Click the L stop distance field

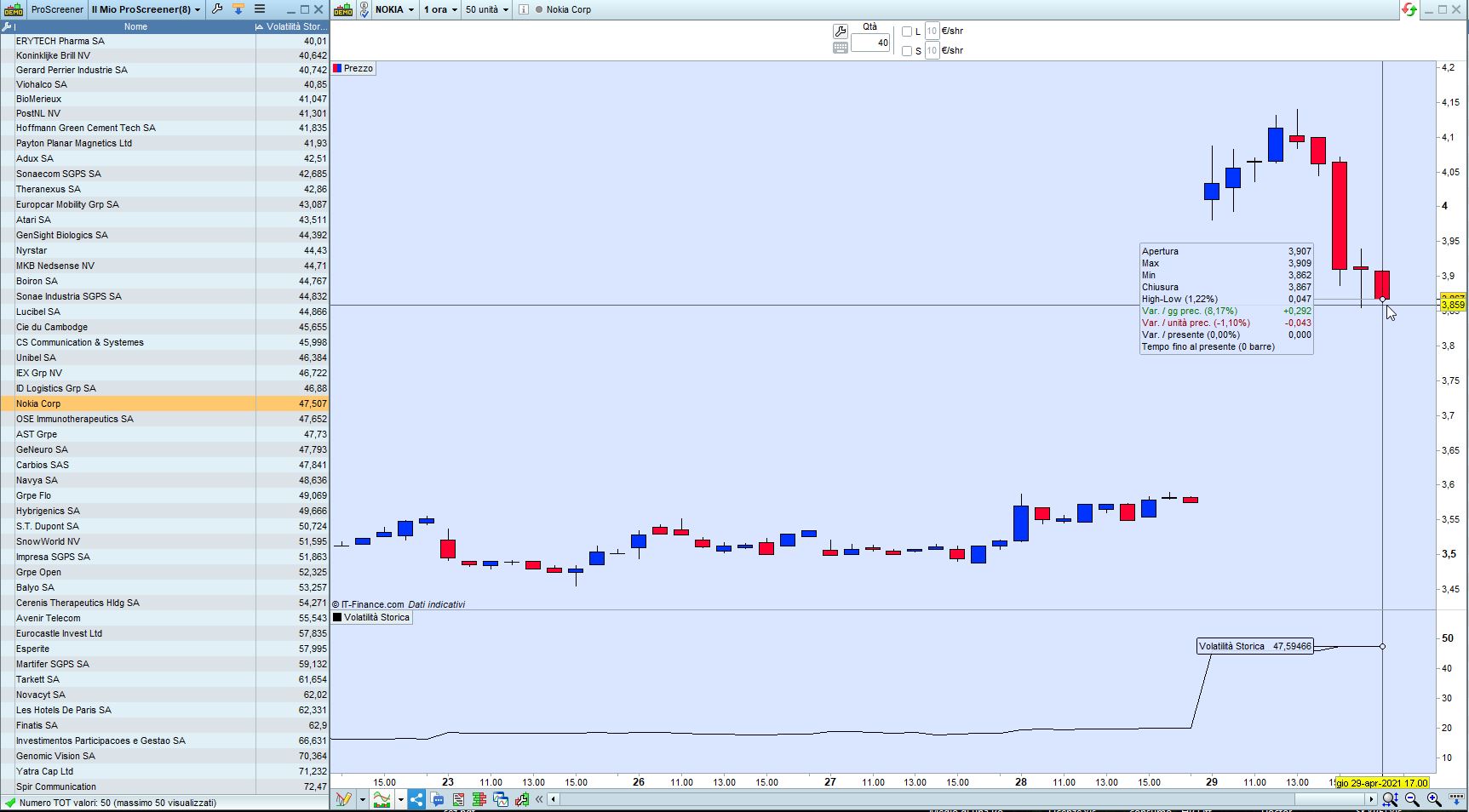tap(932, 31)
